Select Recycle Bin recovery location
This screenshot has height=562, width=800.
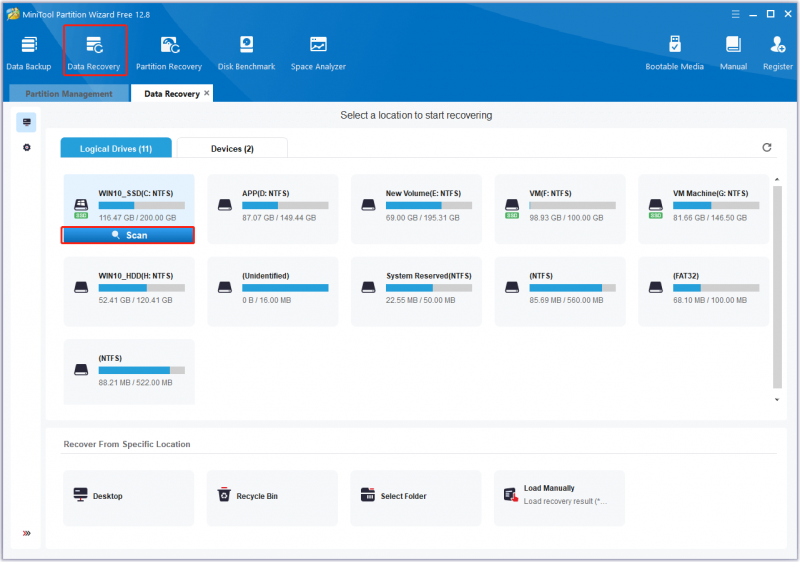[272, 497]
